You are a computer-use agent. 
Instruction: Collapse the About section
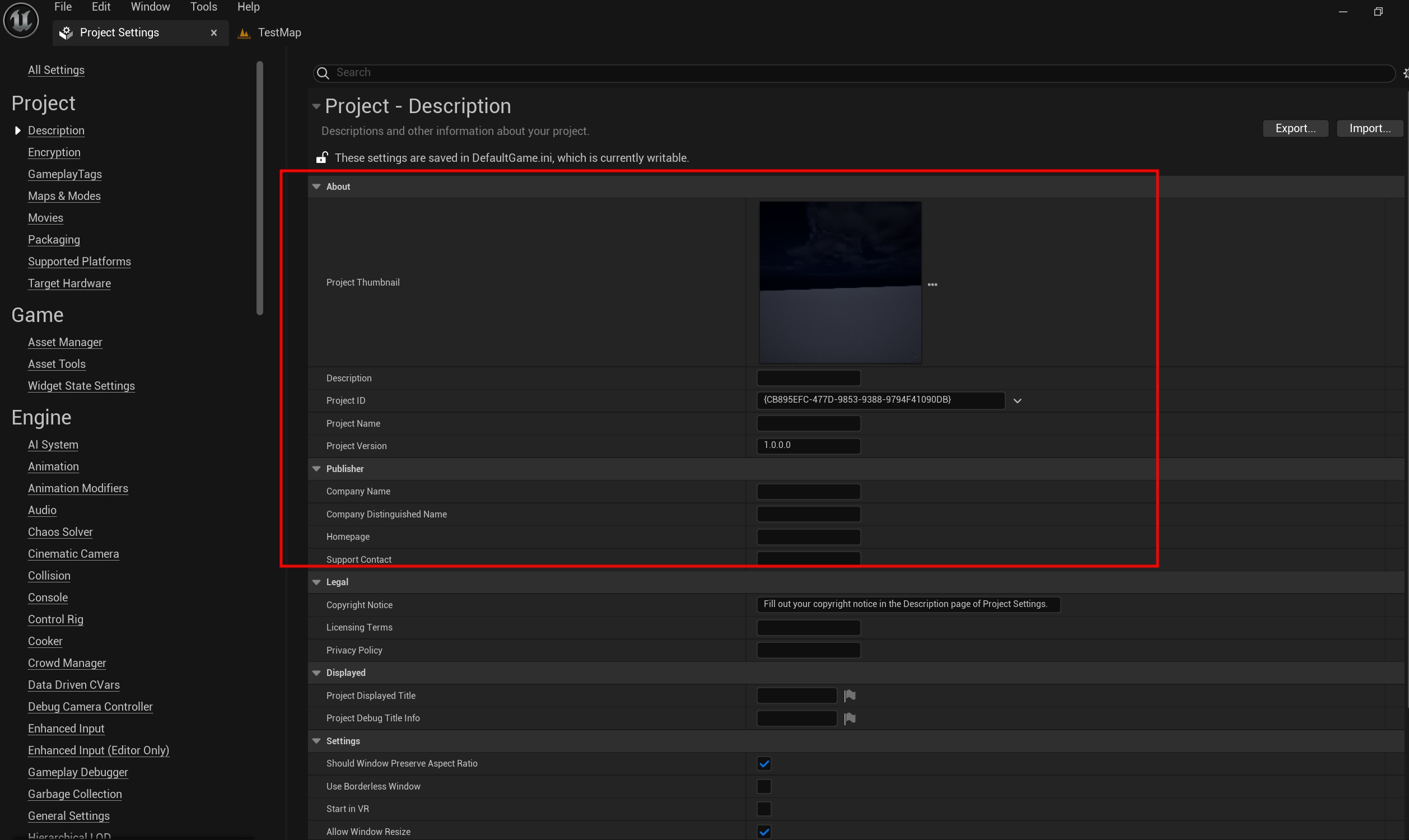pos(317,187)
